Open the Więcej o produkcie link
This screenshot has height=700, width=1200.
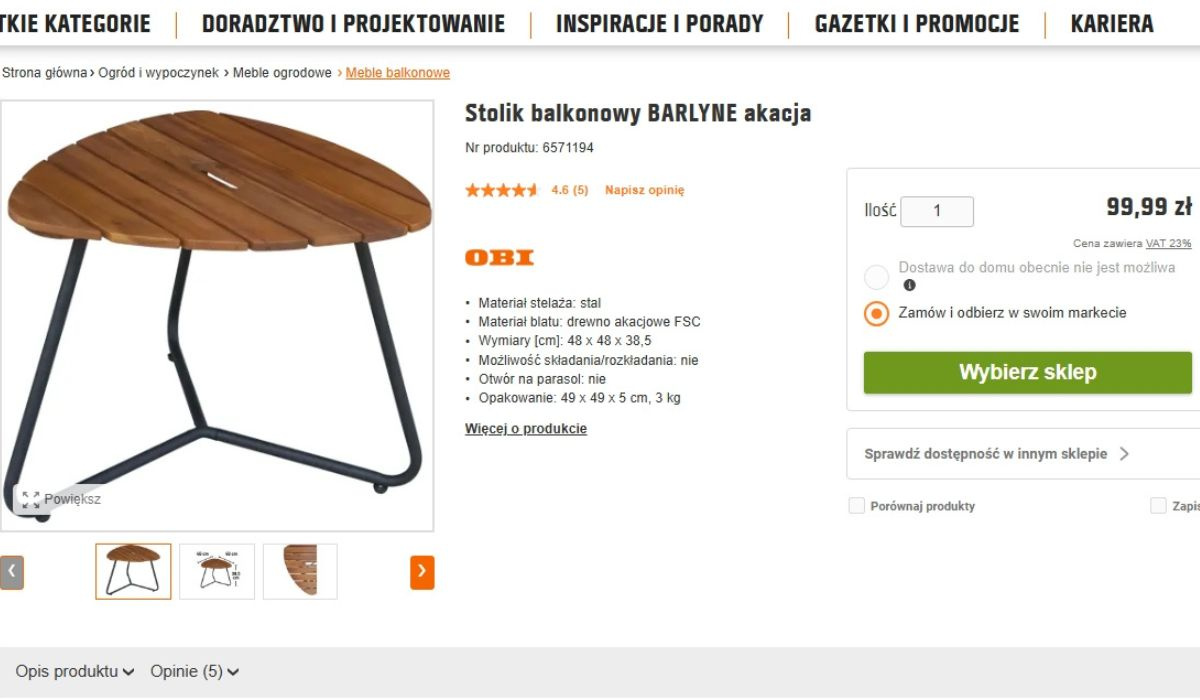[526, 429]
